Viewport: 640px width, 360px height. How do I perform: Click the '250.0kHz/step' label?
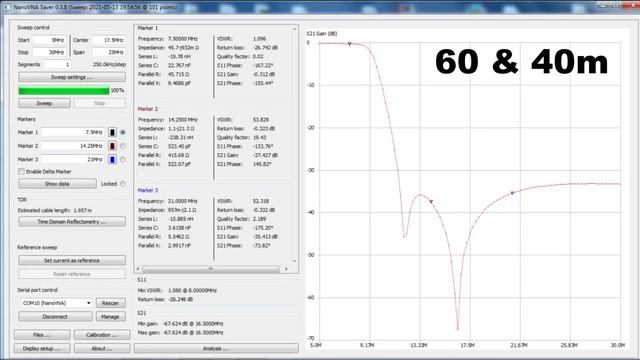click(x=109, y=64)
